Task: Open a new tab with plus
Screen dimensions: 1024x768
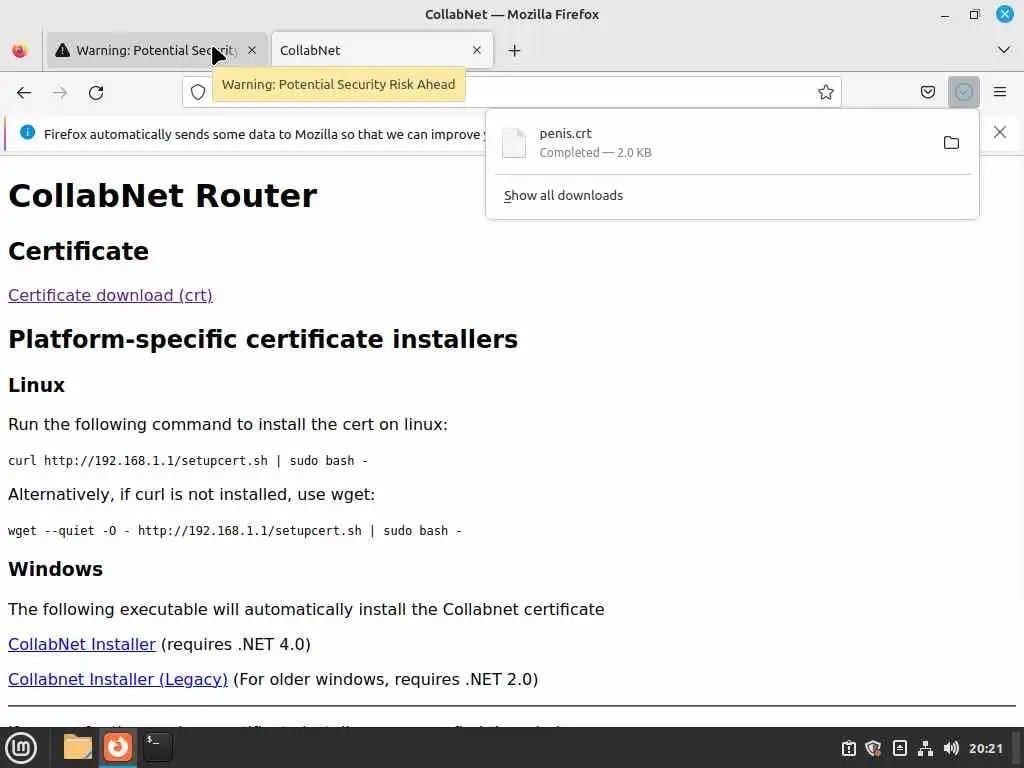Action: [515, 50]
